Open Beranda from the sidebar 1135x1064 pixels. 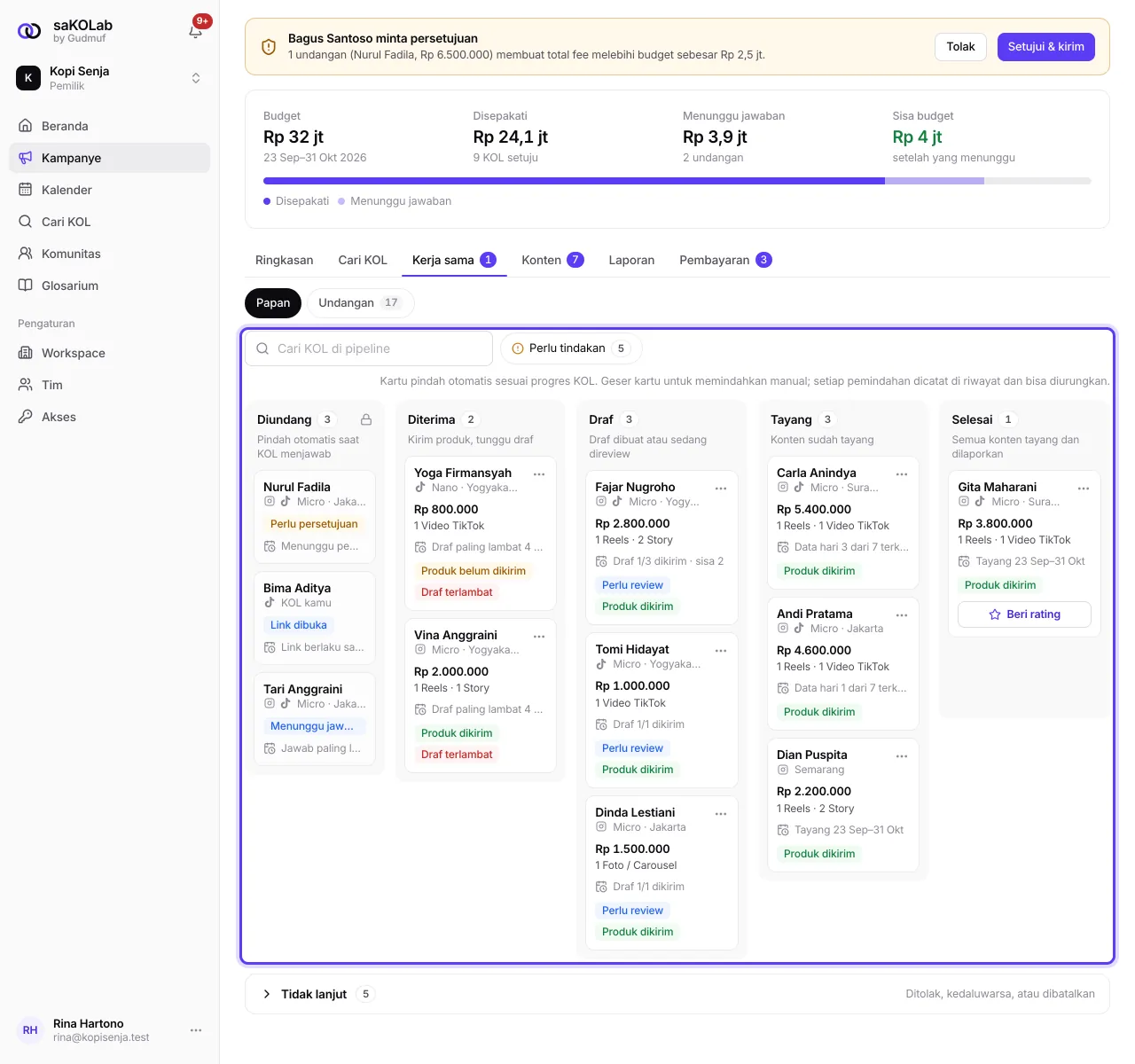pyautogui.click(x=110, y=126)
